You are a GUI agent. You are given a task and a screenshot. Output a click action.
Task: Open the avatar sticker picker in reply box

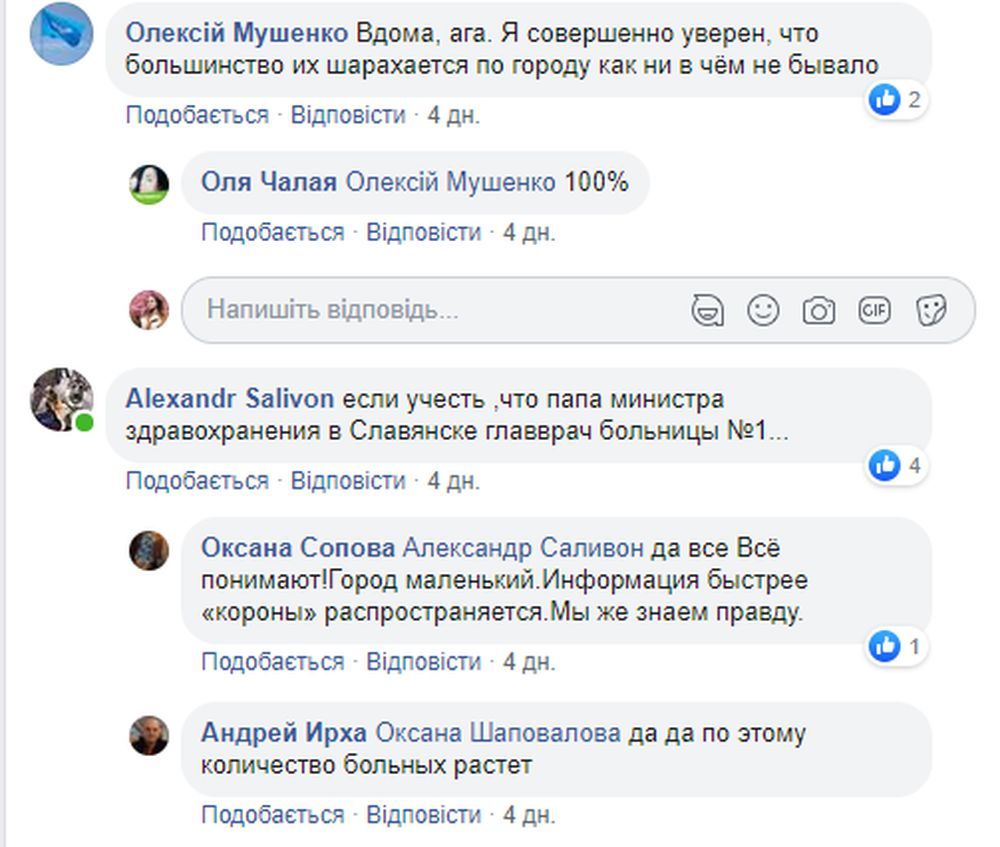(707, 311)
